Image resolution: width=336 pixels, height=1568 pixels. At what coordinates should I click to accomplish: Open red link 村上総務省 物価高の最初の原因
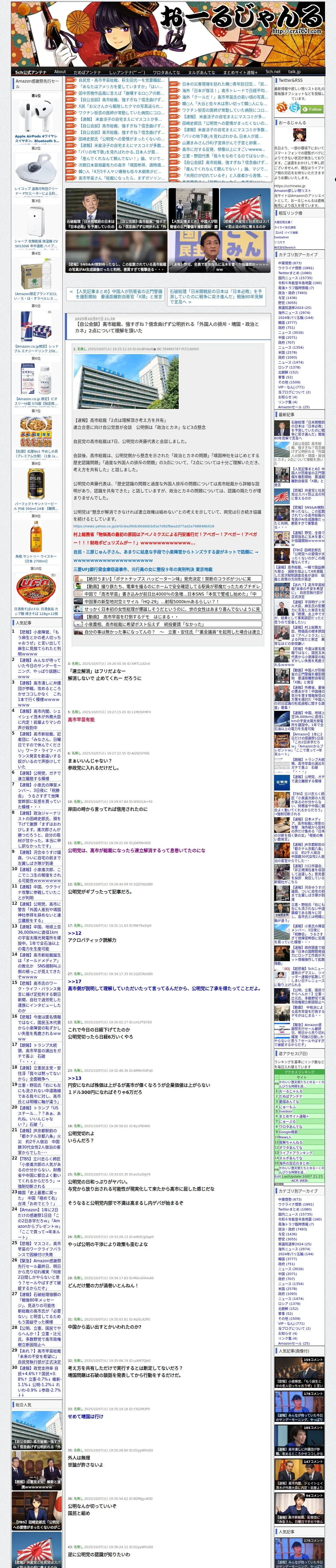tap(165, 538)
